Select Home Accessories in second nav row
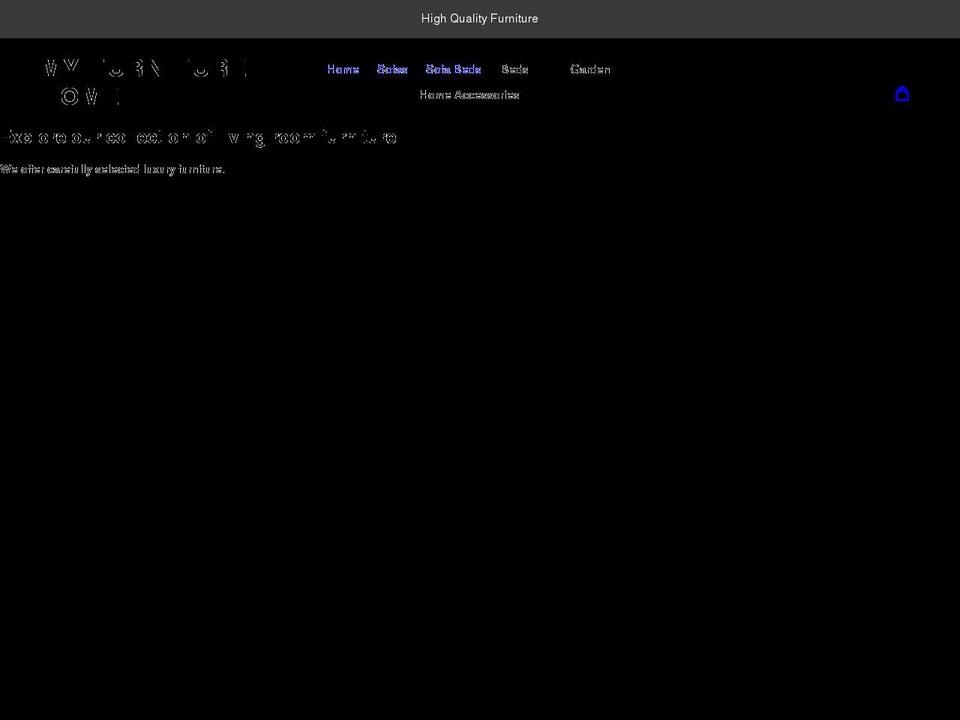Screen dimensions: 960x720 [x=469, y=95]
